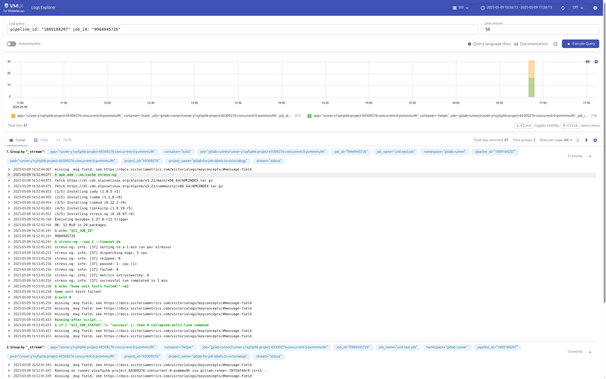Expand the '$ apk add --no-cache stress-ng' log row
This screenshot has height=379, width=606.
302,175
